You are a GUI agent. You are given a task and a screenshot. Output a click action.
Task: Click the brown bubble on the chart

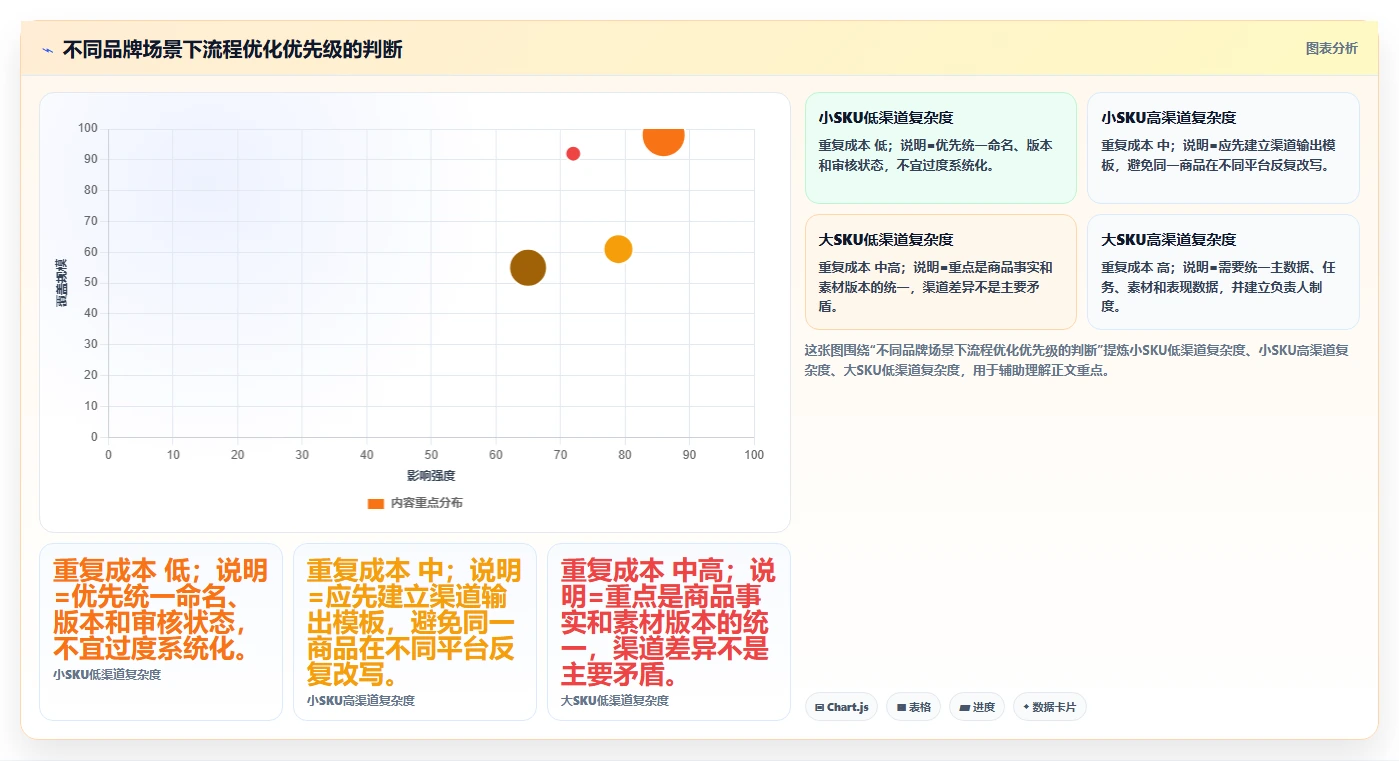point(528,267)
